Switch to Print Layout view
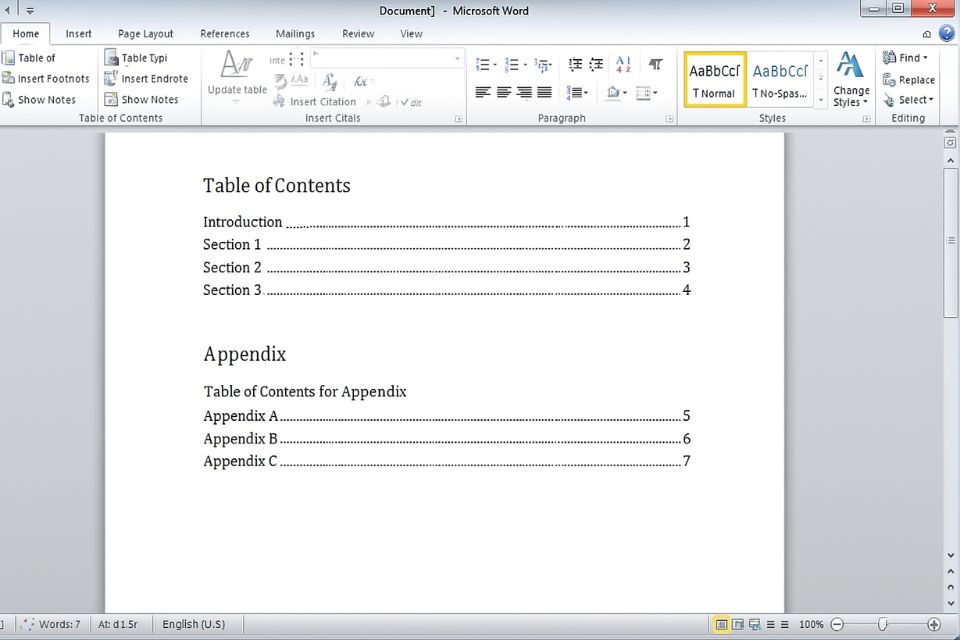This screenshot has width=960, height=640. tap(721, 624)
